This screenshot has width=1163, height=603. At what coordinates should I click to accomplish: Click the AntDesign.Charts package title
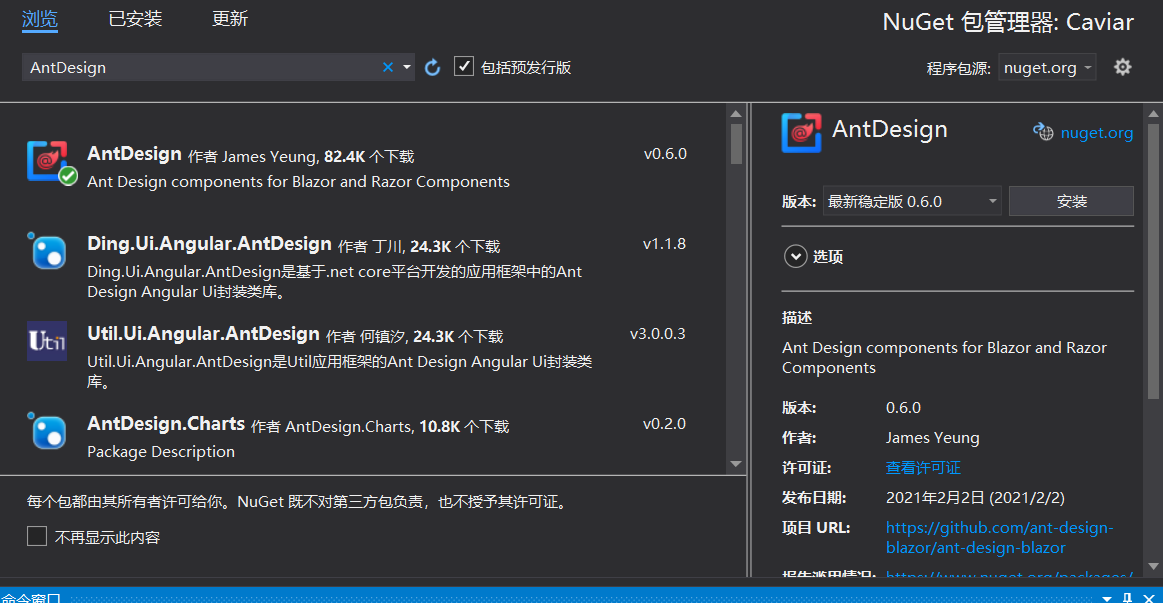[165, 424]
